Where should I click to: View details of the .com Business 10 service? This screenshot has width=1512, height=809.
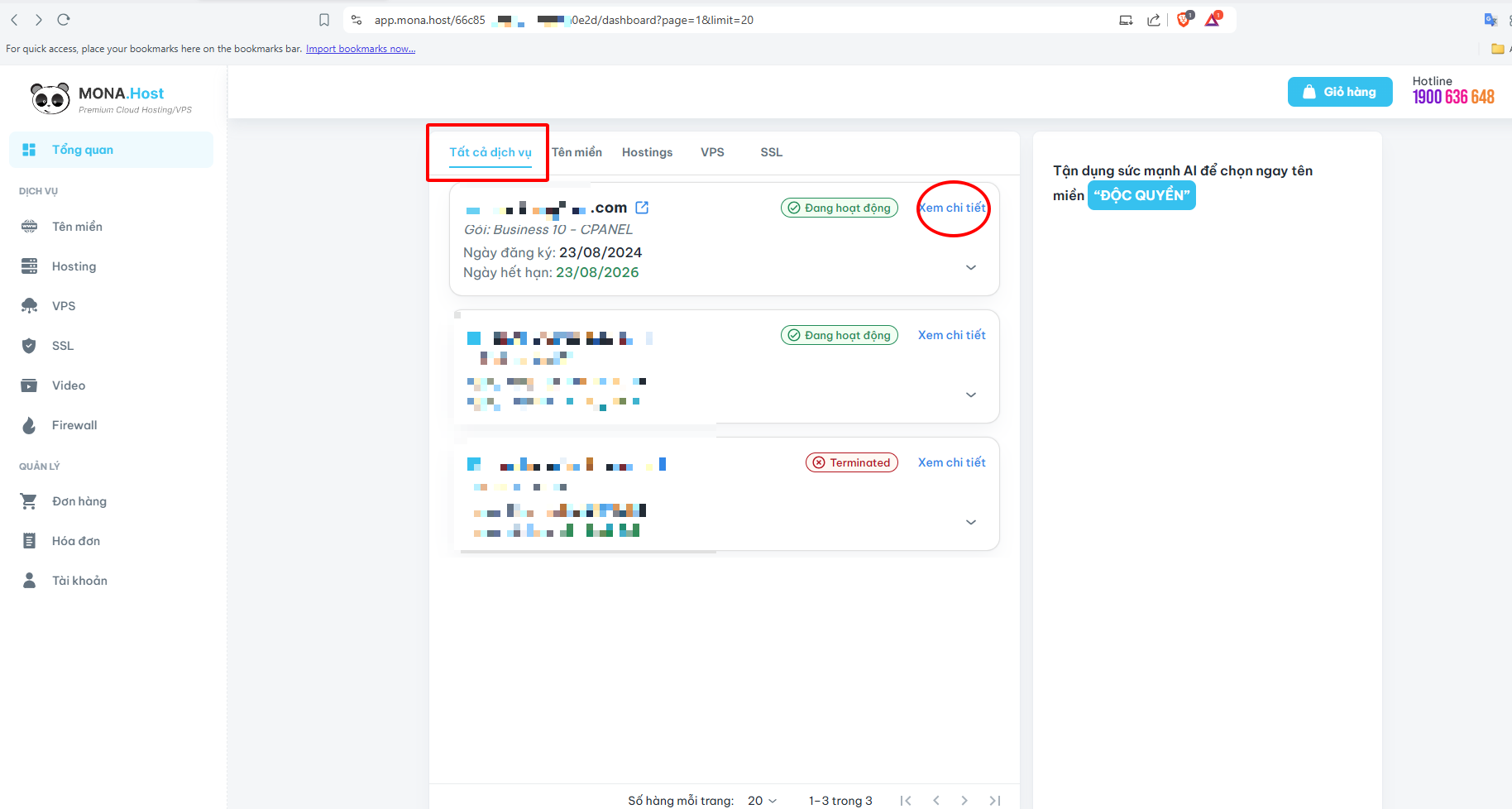952,208
